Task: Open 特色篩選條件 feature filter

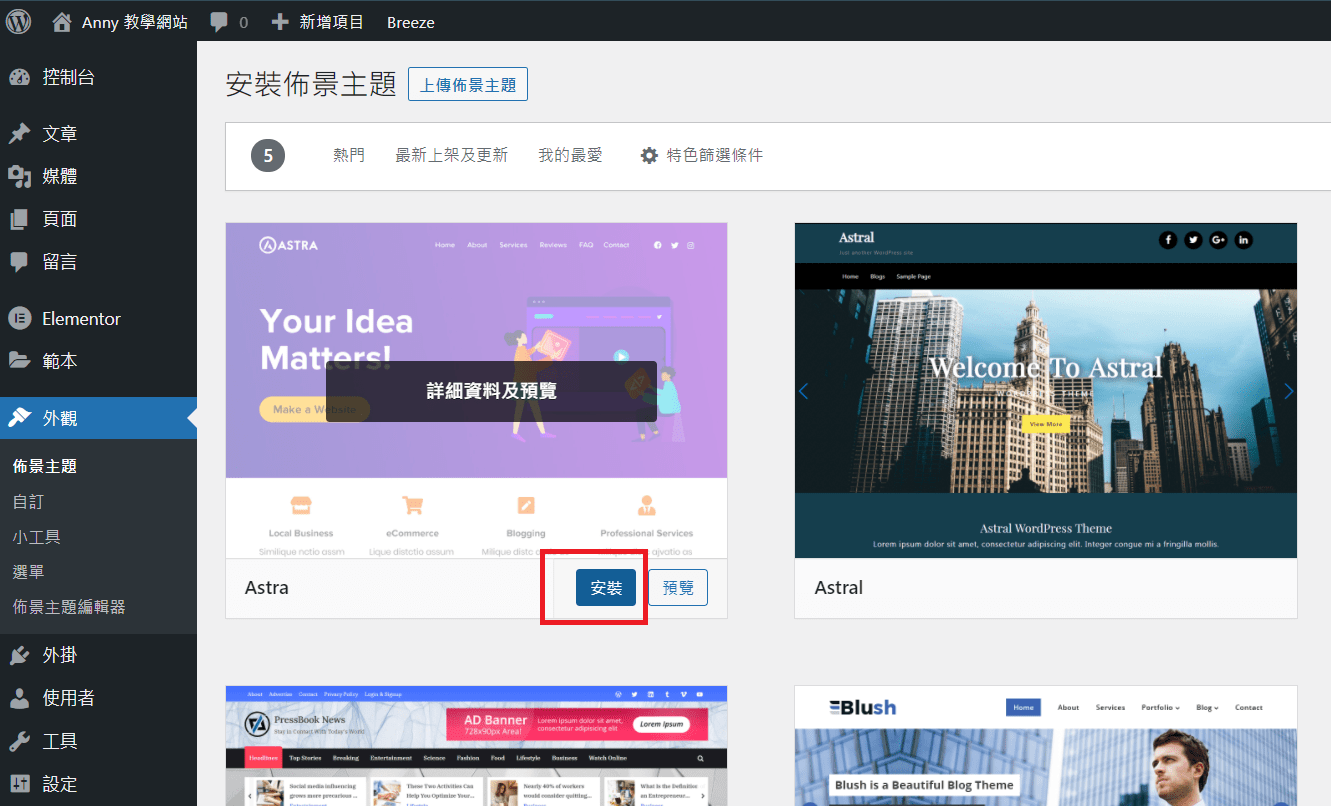Action: (702, 155)
